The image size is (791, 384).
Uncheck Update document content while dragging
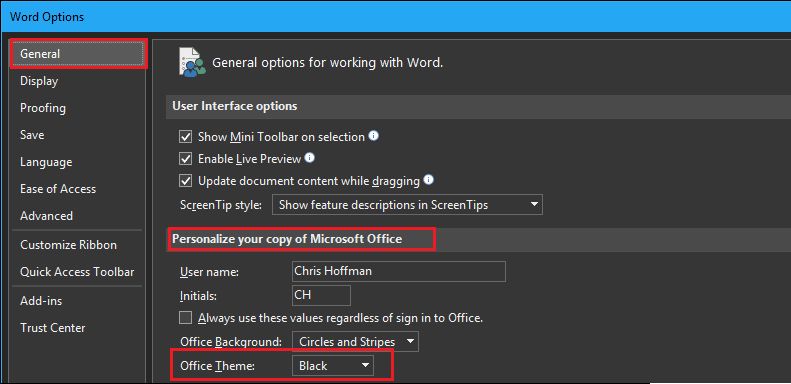click(186, 181)
